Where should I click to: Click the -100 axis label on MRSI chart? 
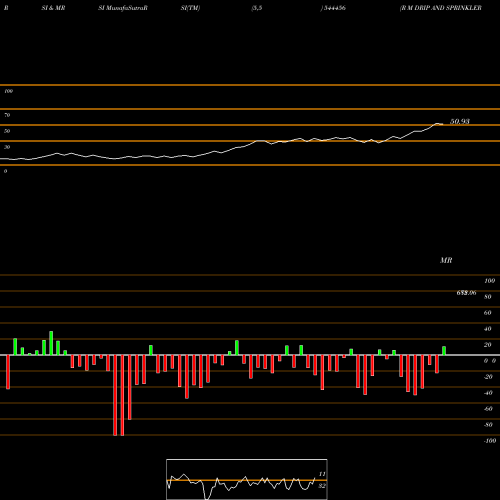(x=490, y=441)
